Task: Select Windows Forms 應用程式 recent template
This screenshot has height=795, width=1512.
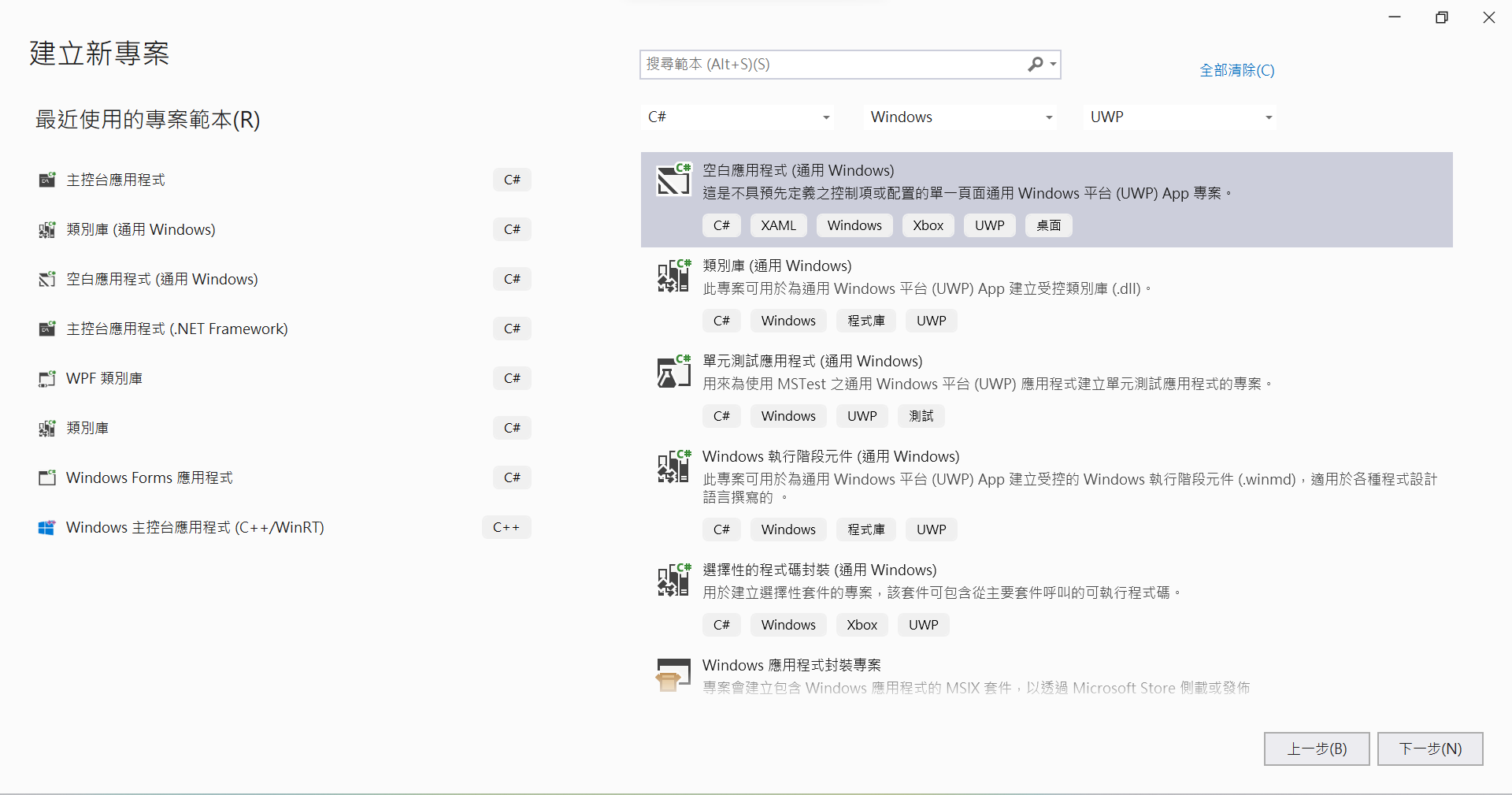Action: (x=285, y=477)
